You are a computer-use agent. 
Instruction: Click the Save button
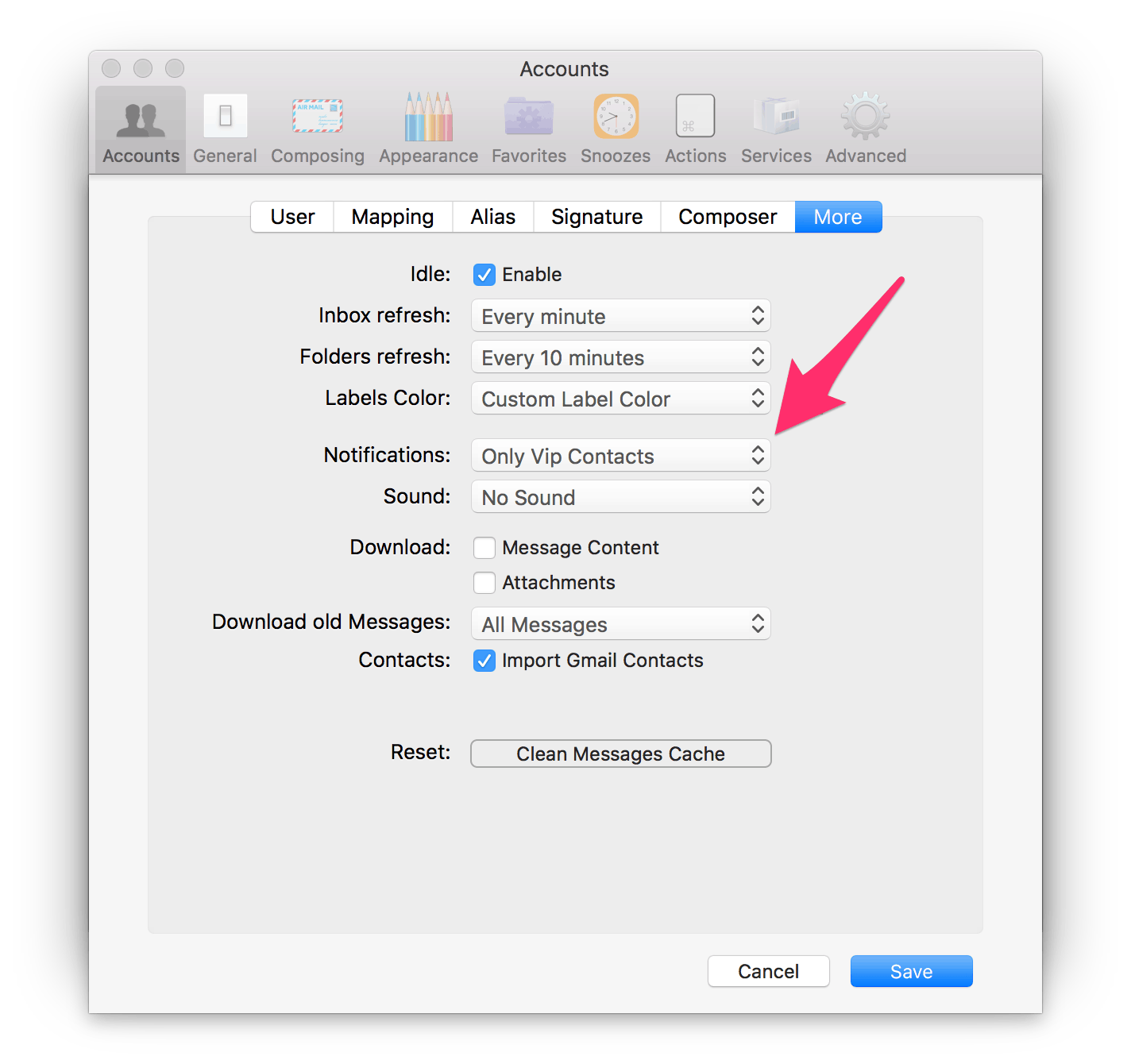pyautogui.click(x=912, y=971)
